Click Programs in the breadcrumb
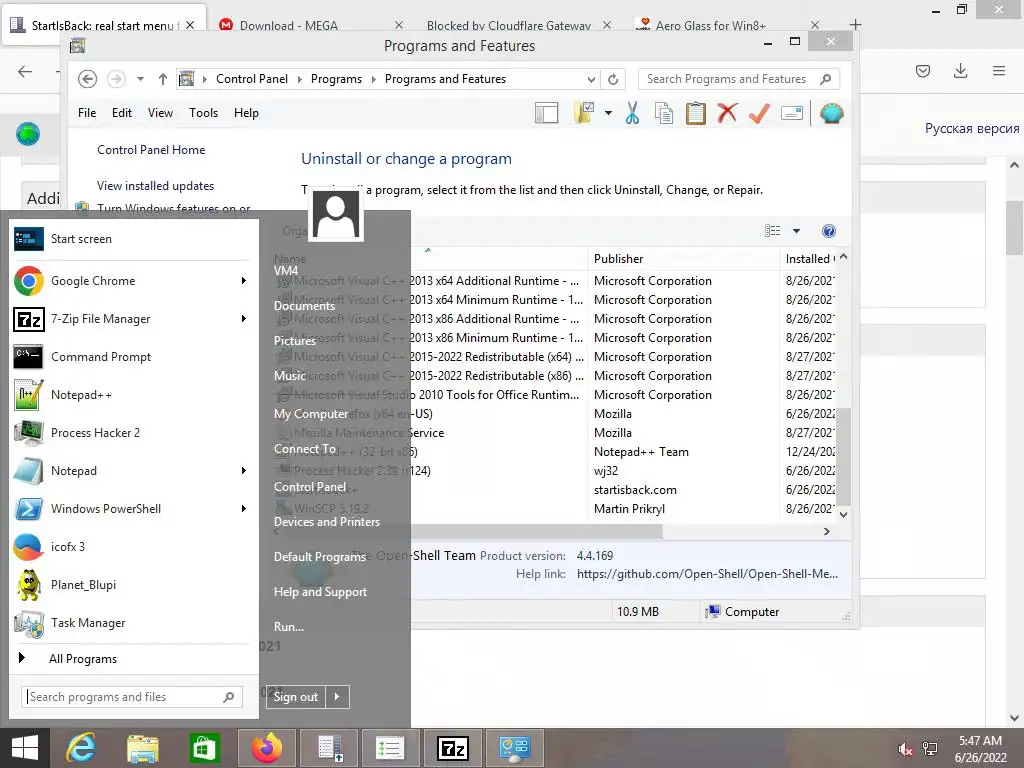This screenshot has height=768, width=1024. (336, 79)
